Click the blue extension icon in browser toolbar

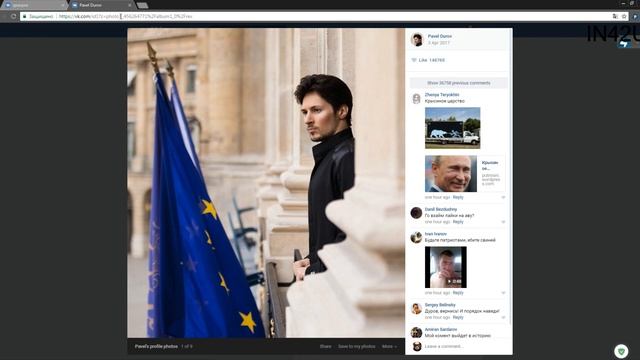pos(636,16)
